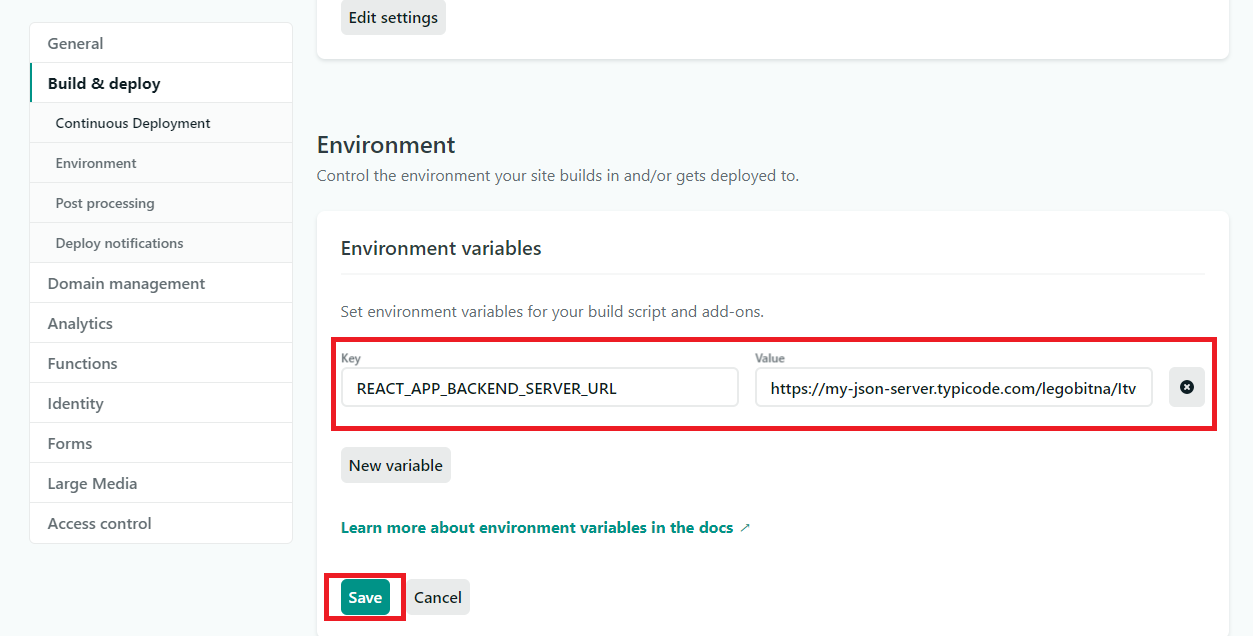Save the environment variables
This screenshot has height=636, width=1253.
tap(365, 598)
